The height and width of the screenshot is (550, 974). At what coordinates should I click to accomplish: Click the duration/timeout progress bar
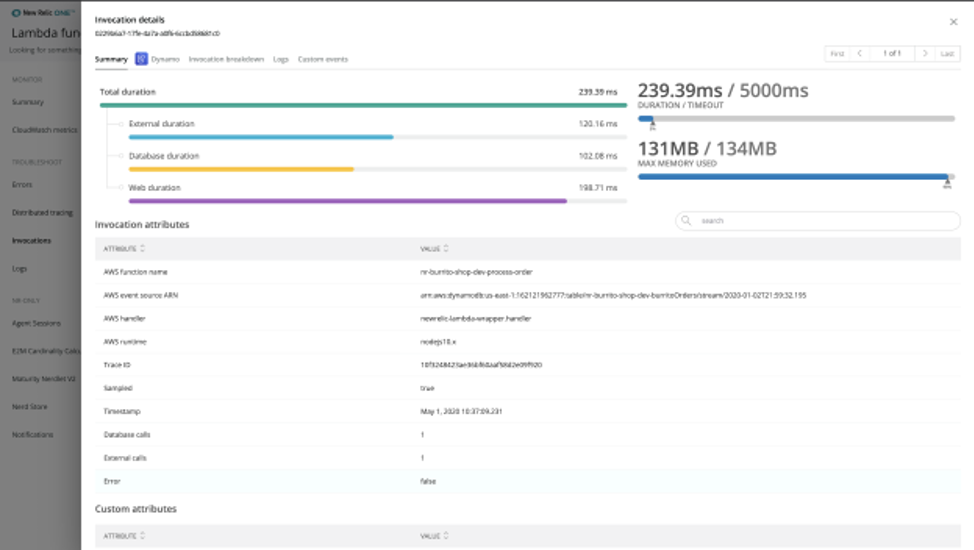(796, 119)
